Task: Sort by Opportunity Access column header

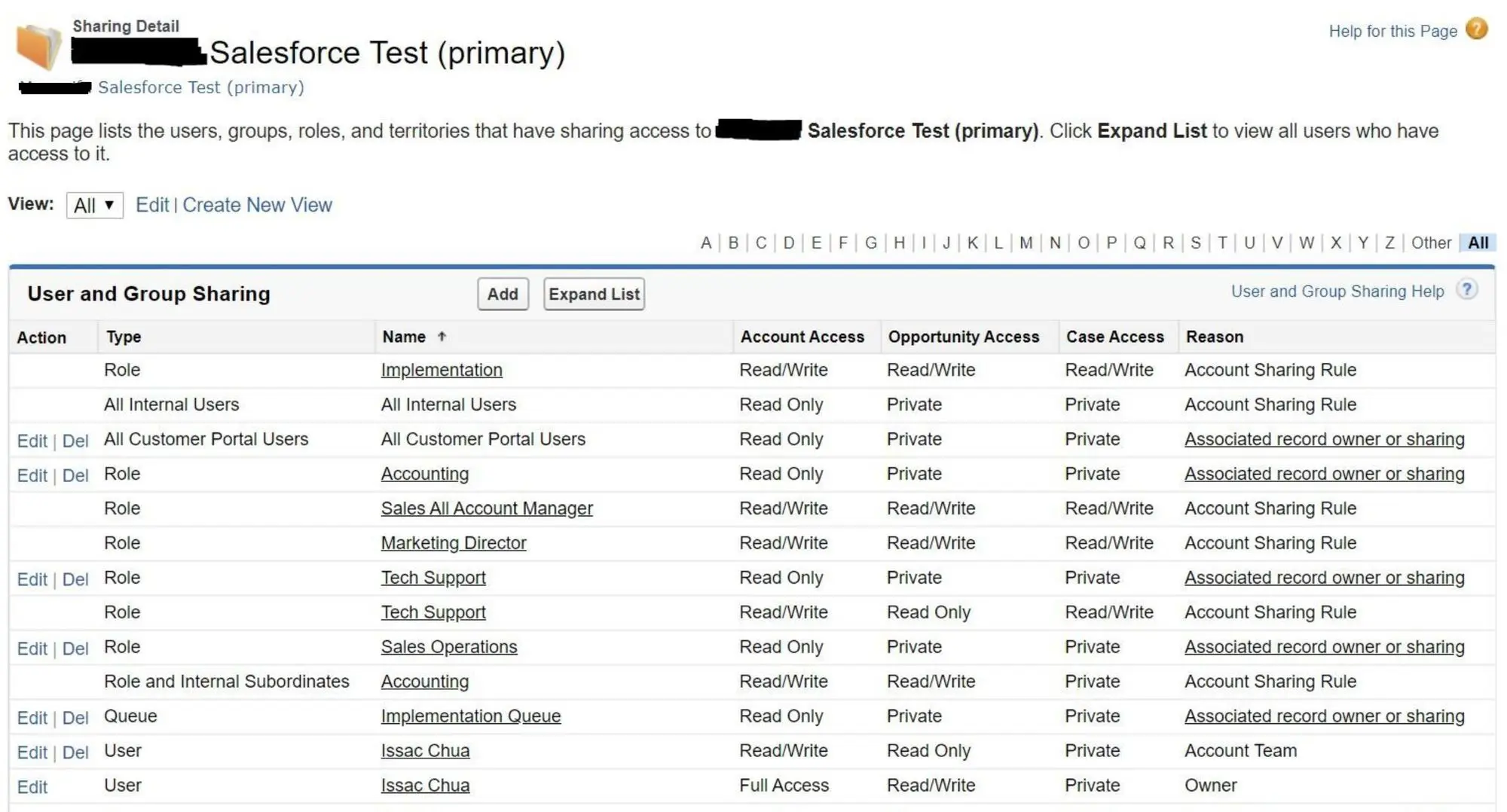Action: 964,337
